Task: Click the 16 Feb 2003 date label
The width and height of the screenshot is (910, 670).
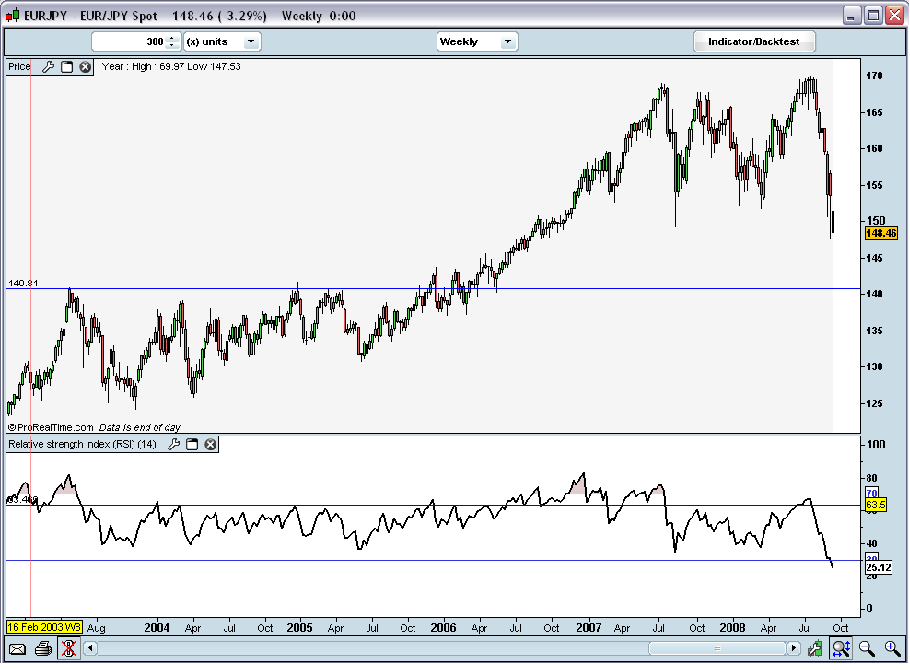Action: pos(44,628)
